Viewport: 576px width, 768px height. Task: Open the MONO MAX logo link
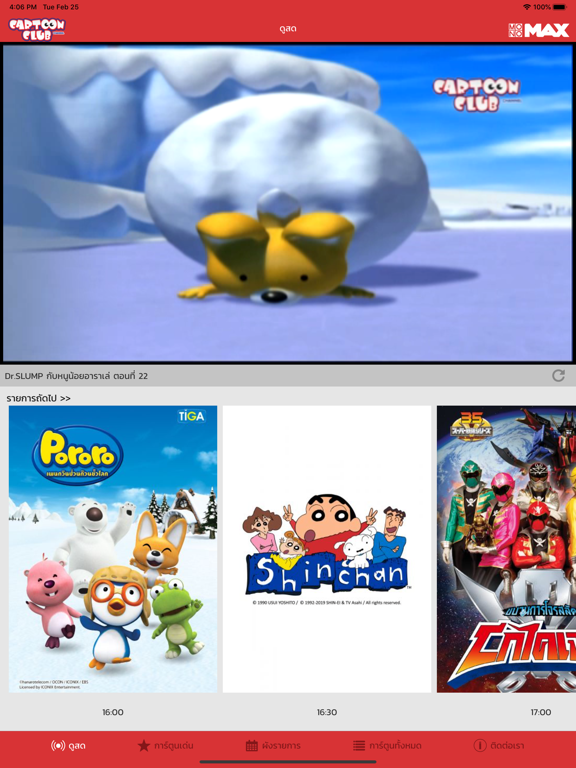(x=539, y=30)
